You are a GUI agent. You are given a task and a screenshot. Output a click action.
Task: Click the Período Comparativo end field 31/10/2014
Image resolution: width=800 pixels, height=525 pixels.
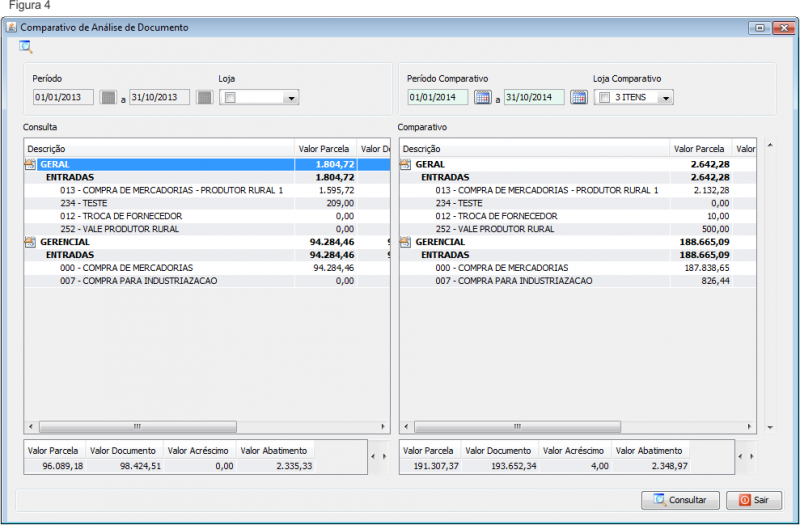coord(534,97)
